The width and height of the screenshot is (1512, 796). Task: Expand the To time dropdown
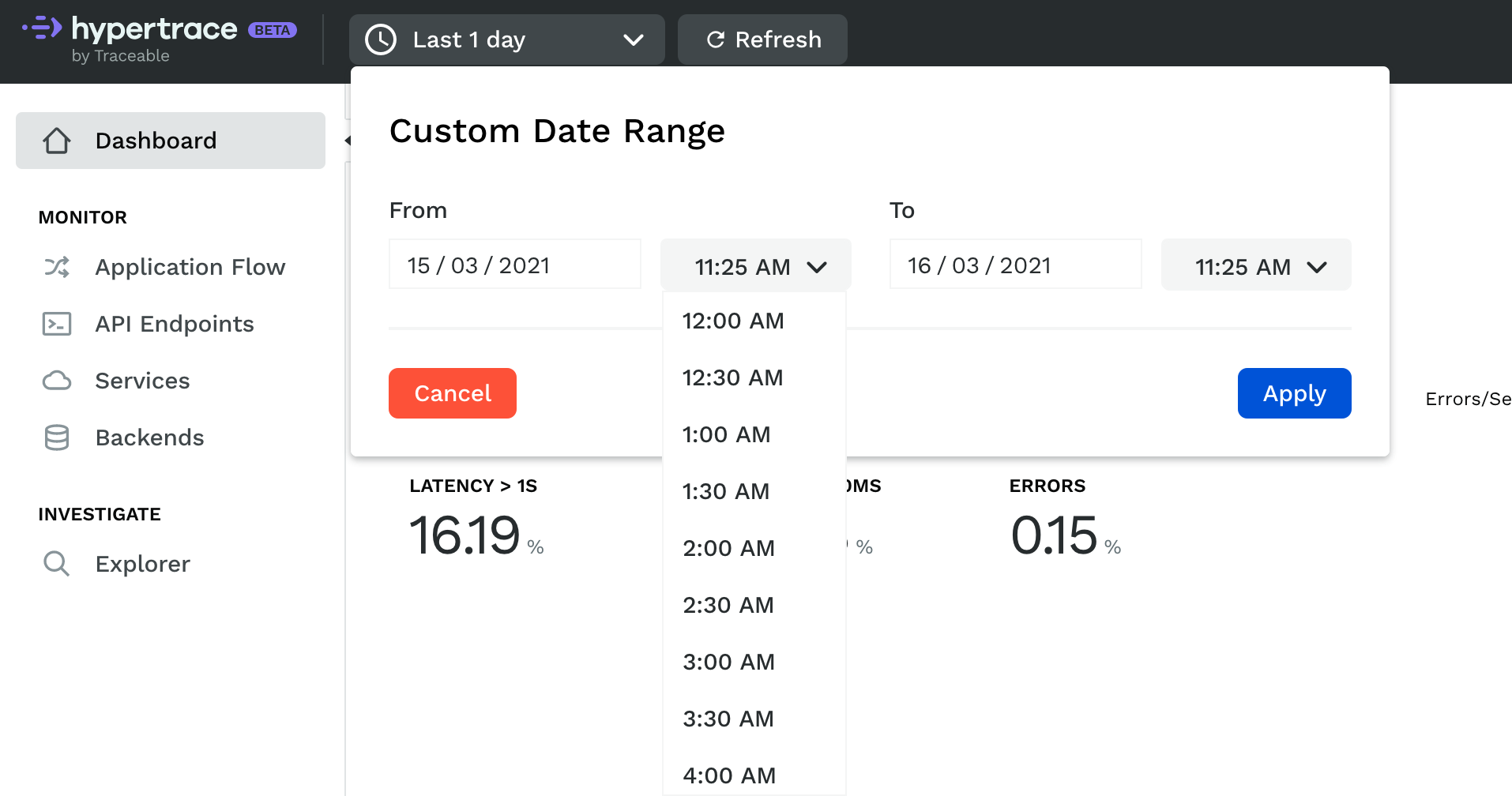tap(1255, 266)
